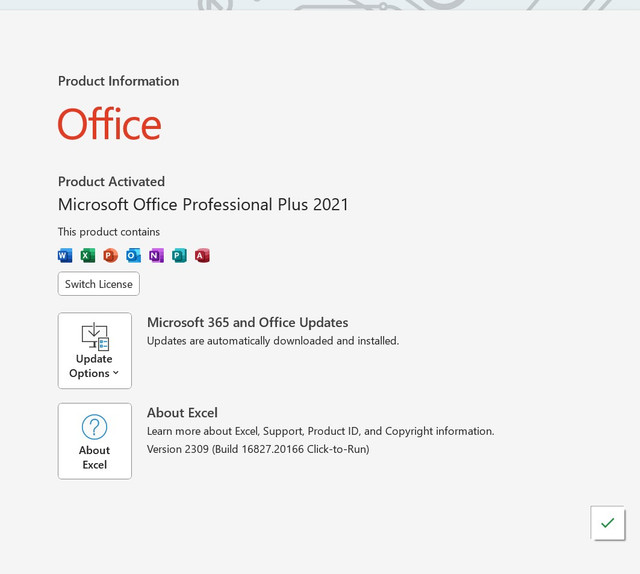Click the Publisher app icon
This screenshot has height=574, width=640.
(x=179, y=256)
